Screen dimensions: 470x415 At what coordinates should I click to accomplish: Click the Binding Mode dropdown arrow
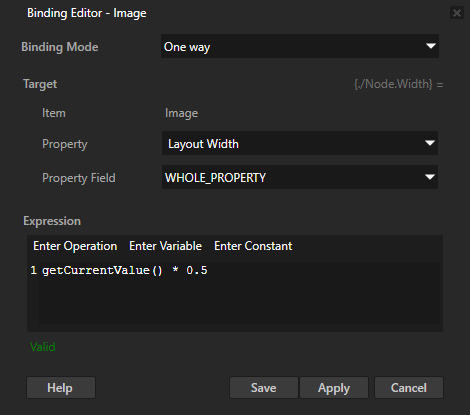click(431, 46)
